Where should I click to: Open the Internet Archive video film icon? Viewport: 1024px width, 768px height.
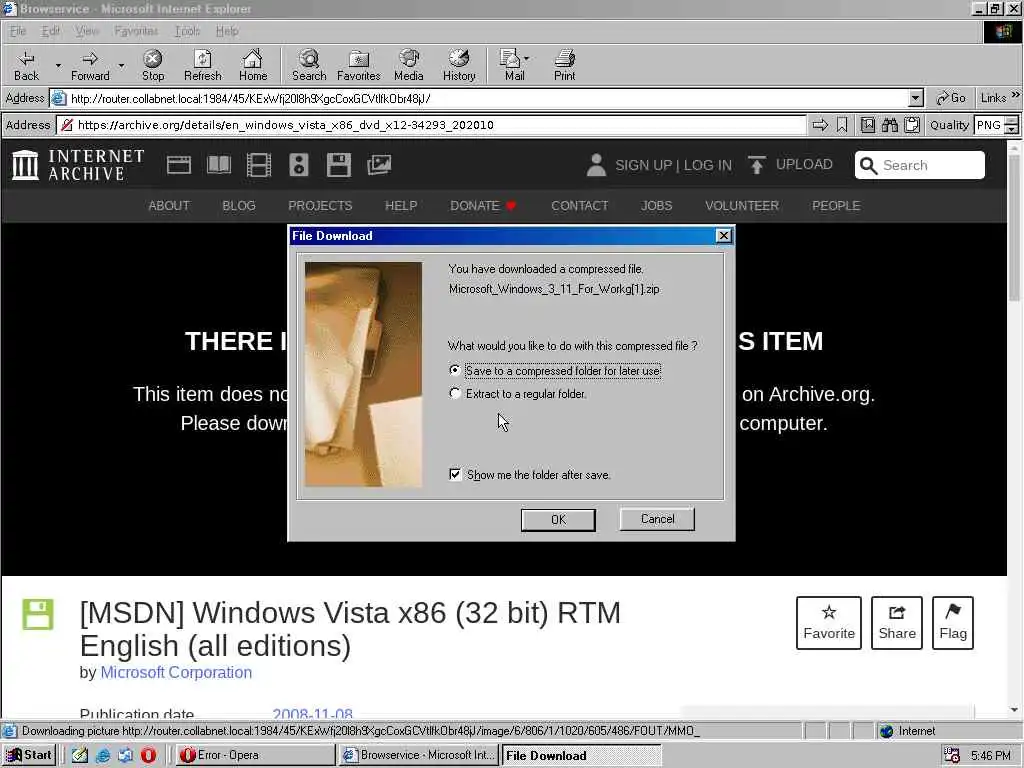[x=259, y=165]
